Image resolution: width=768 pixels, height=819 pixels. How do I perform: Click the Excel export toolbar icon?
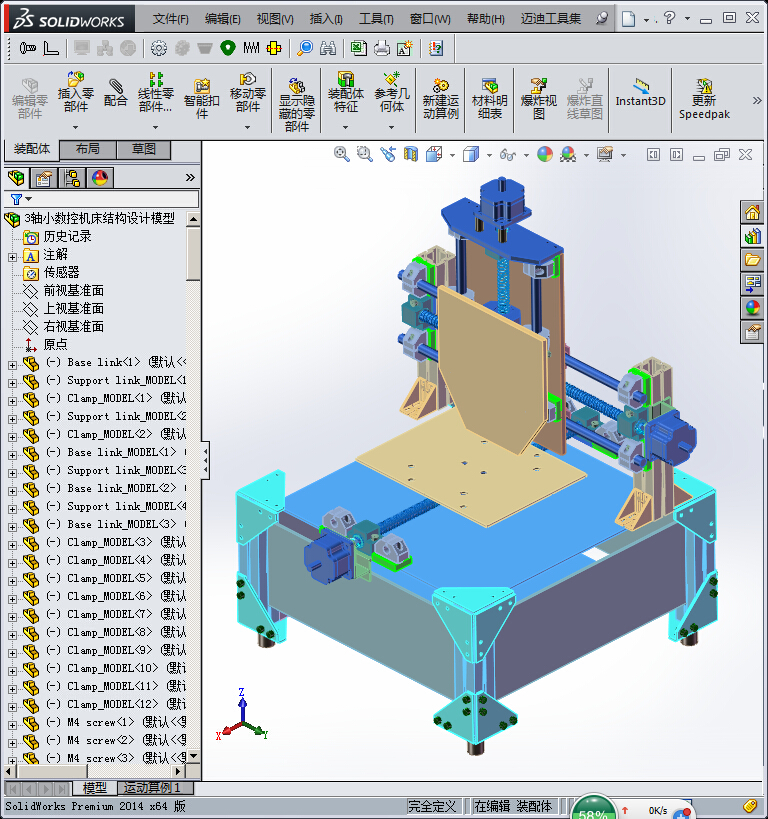[x=358, y=49]
